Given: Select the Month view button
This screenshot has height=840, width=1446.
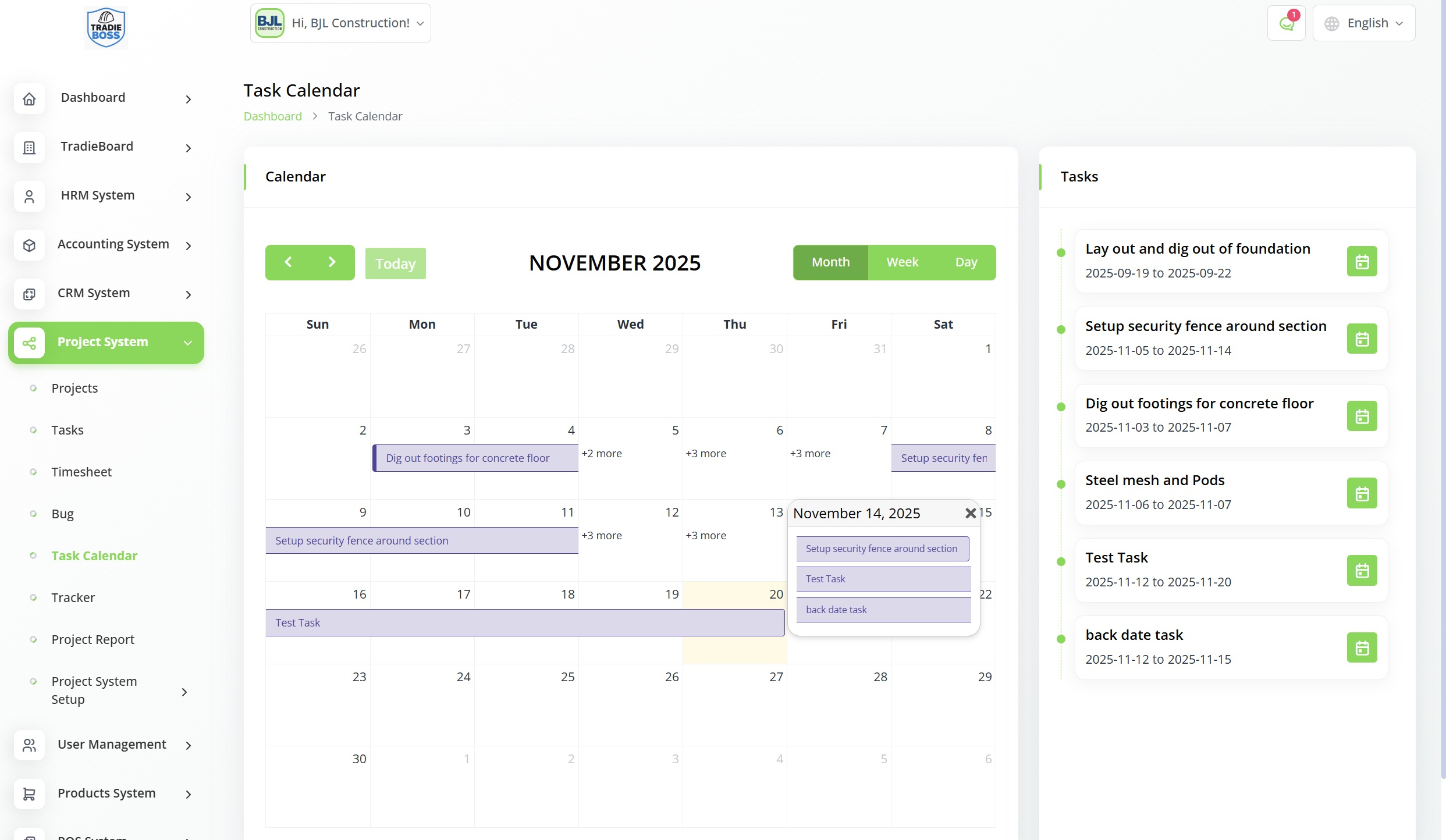Looking at the screenshot, I should click(830, 262).
